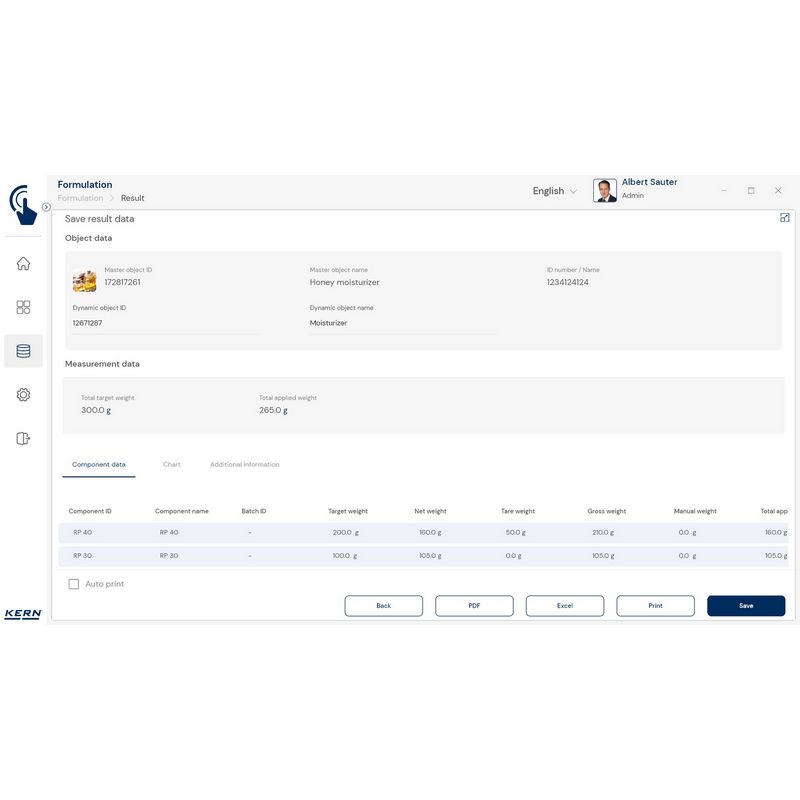Open Albert Sauter's profile picture
Screen dimensions: 800x800
click(x=605, y=190)
